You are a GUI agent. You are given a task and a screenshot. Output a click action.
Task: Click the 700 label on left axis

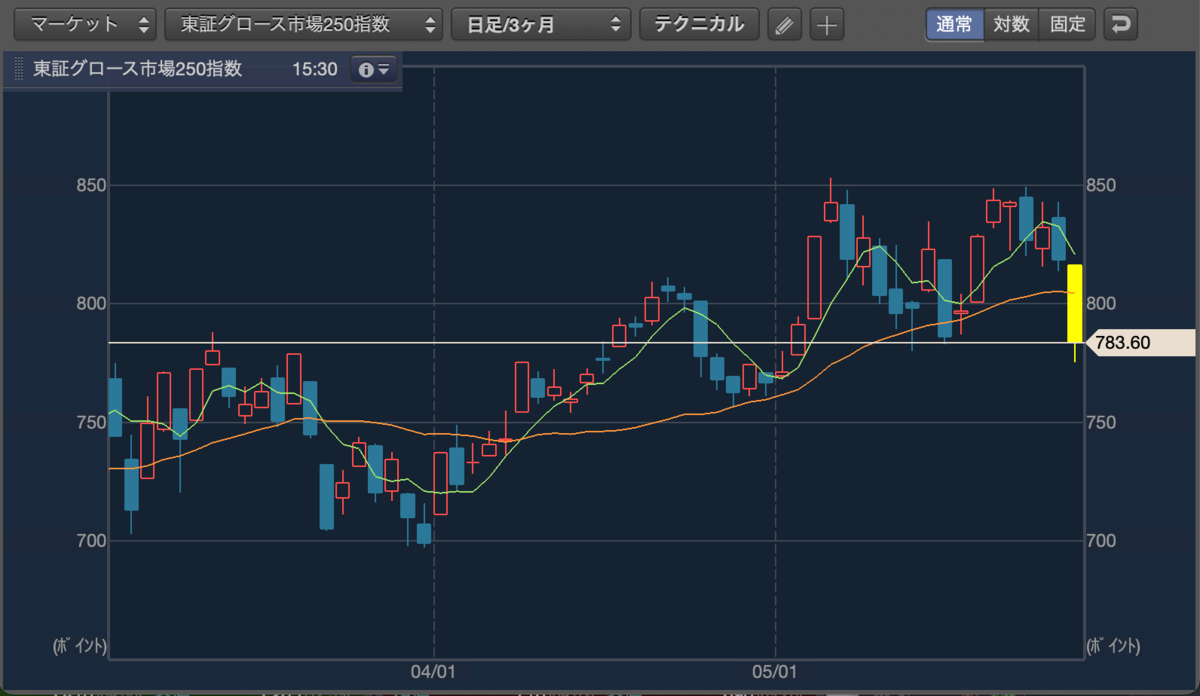[x=89, y=540]
